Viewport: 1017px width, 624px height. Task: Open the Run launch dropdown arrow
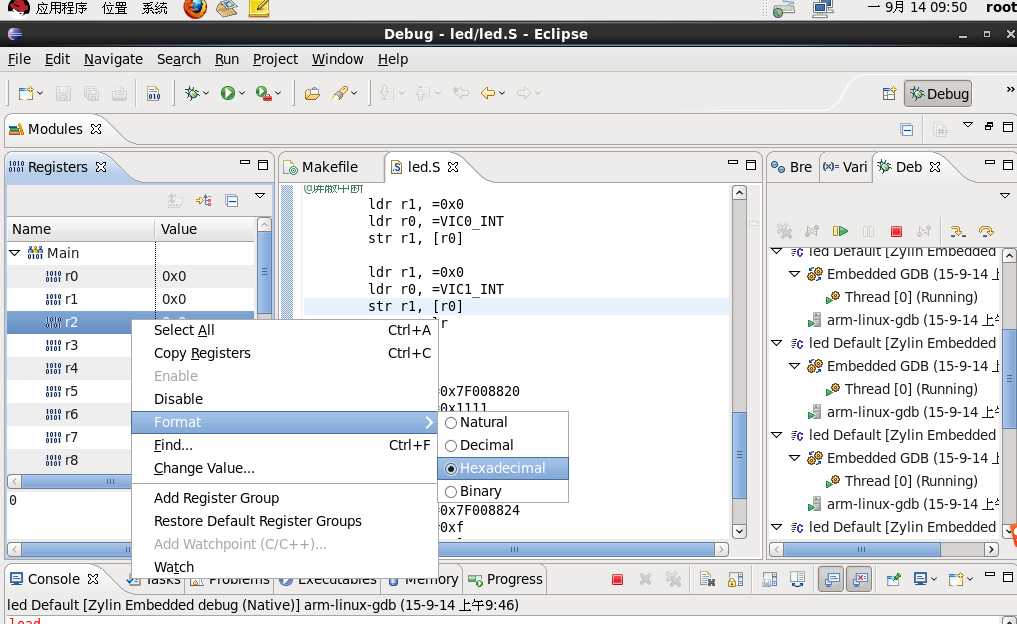(x=242, y=93)
